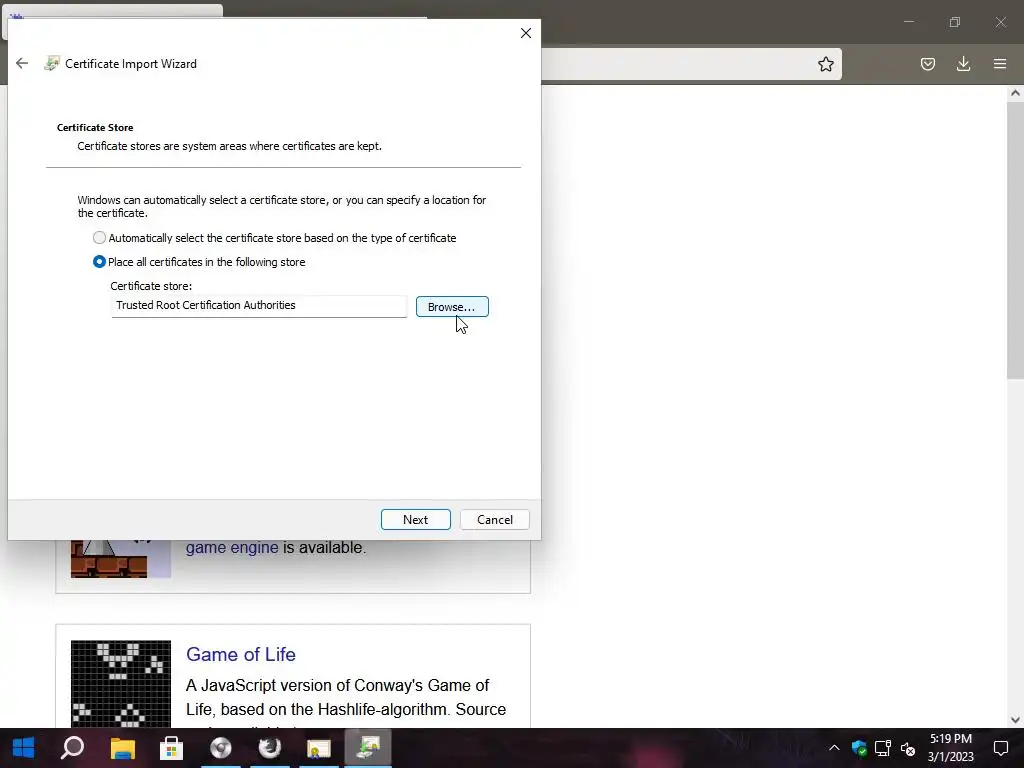Click the Certificate store text field
This screenshot has width=1024, height=768.
(x=259, y=306)
